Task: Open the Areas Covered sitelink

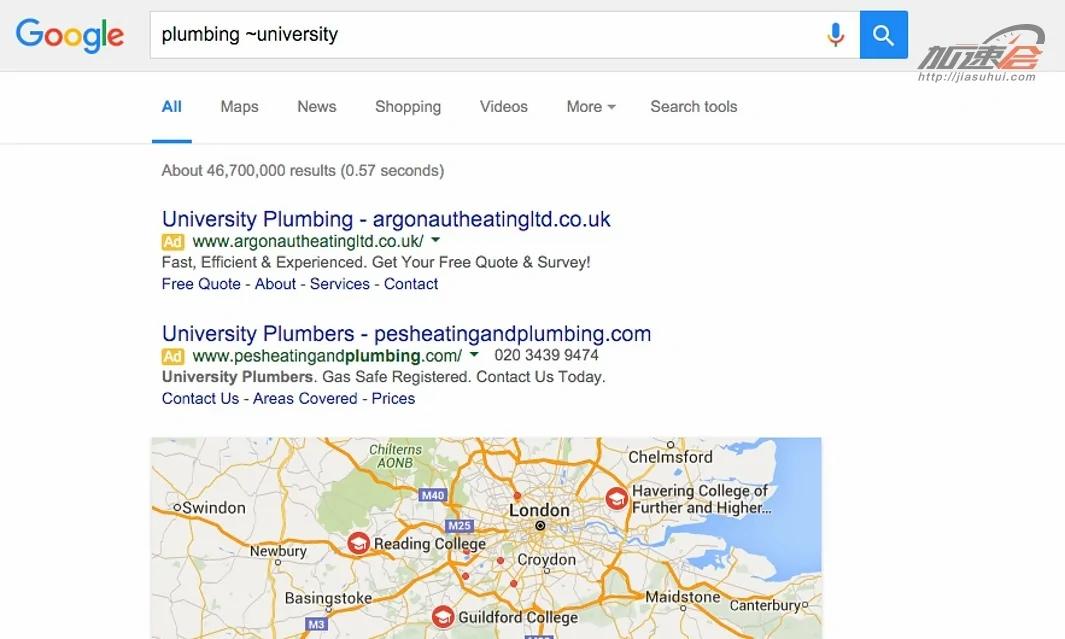Action: pos(305,398)
